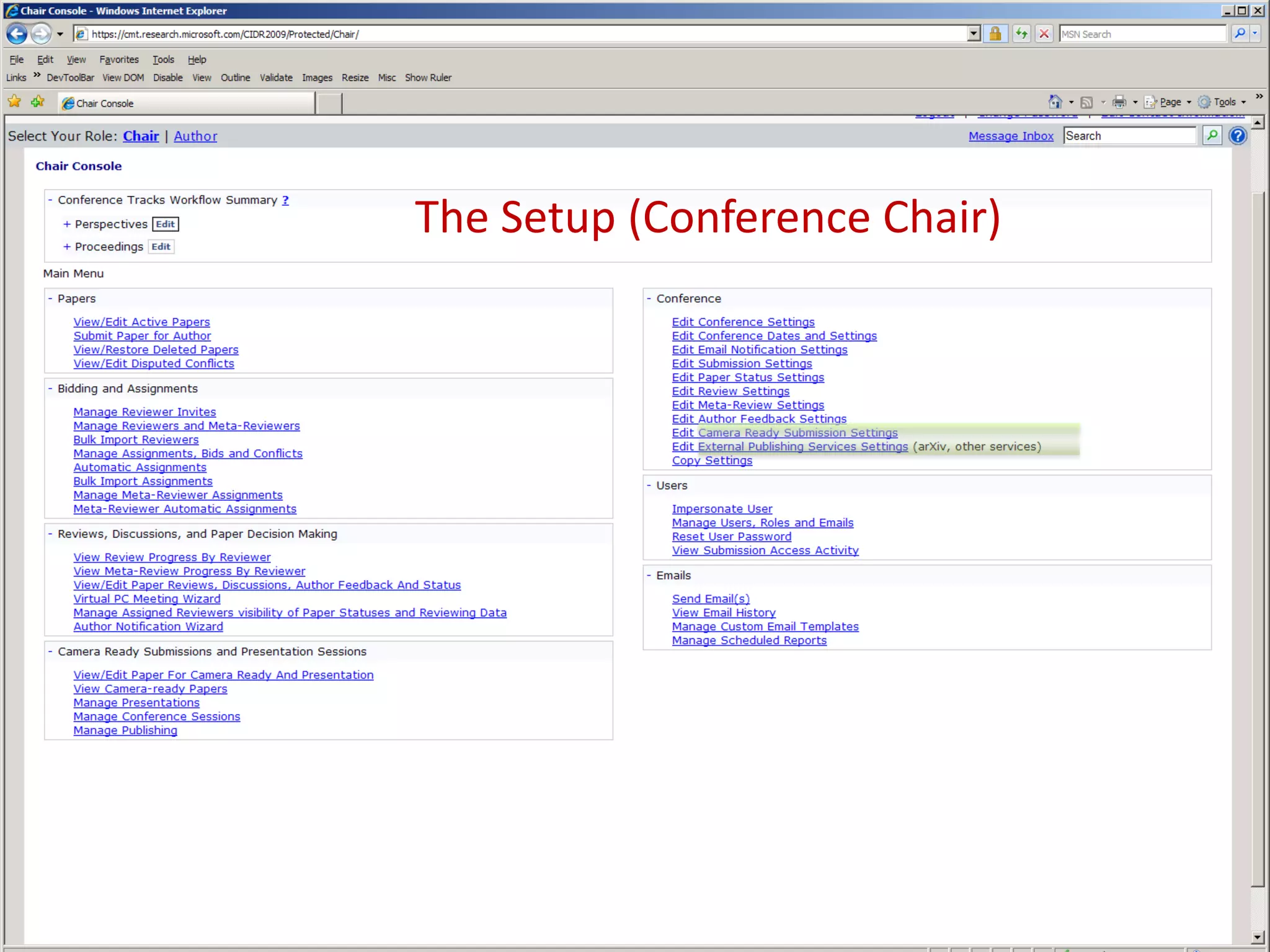Open the Favorites menu

(x=119, y=59)
